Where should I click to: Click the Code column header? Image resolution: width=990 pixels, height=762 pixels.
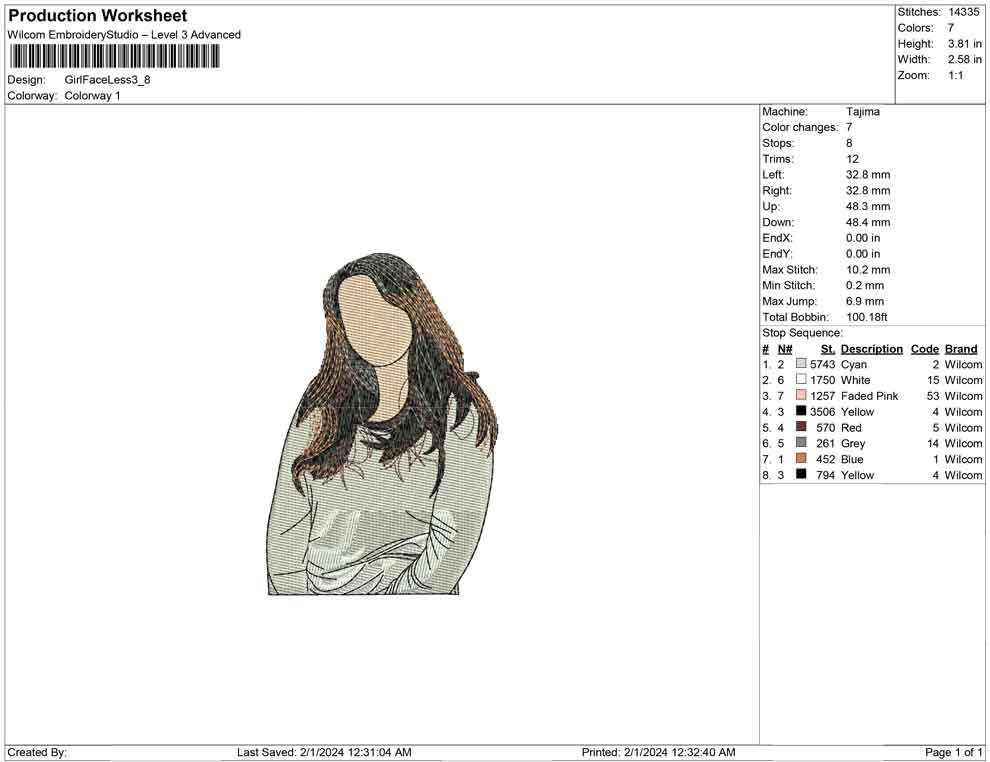(x=925, y=349)
